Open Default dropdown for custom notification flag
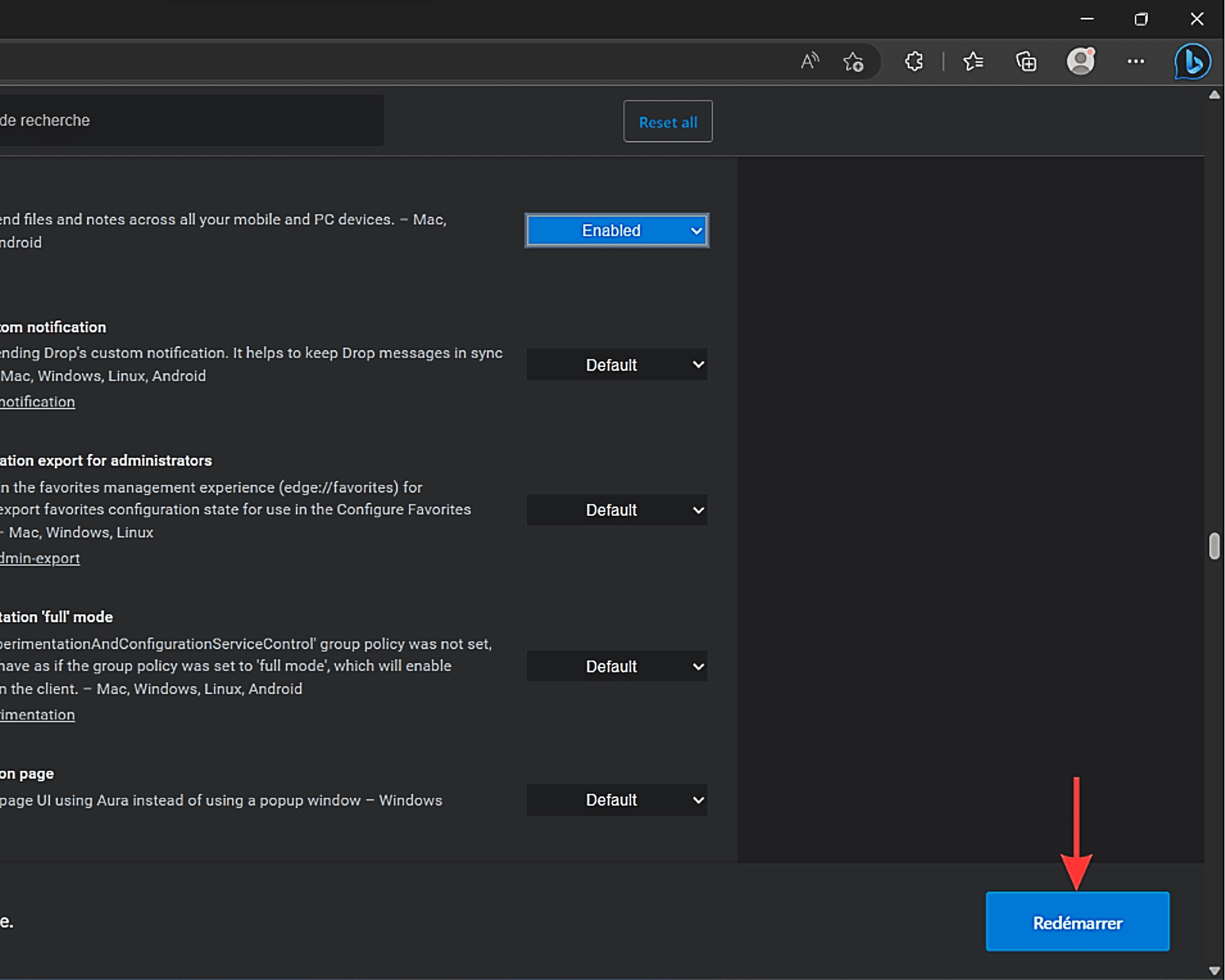 coord(617,364)
